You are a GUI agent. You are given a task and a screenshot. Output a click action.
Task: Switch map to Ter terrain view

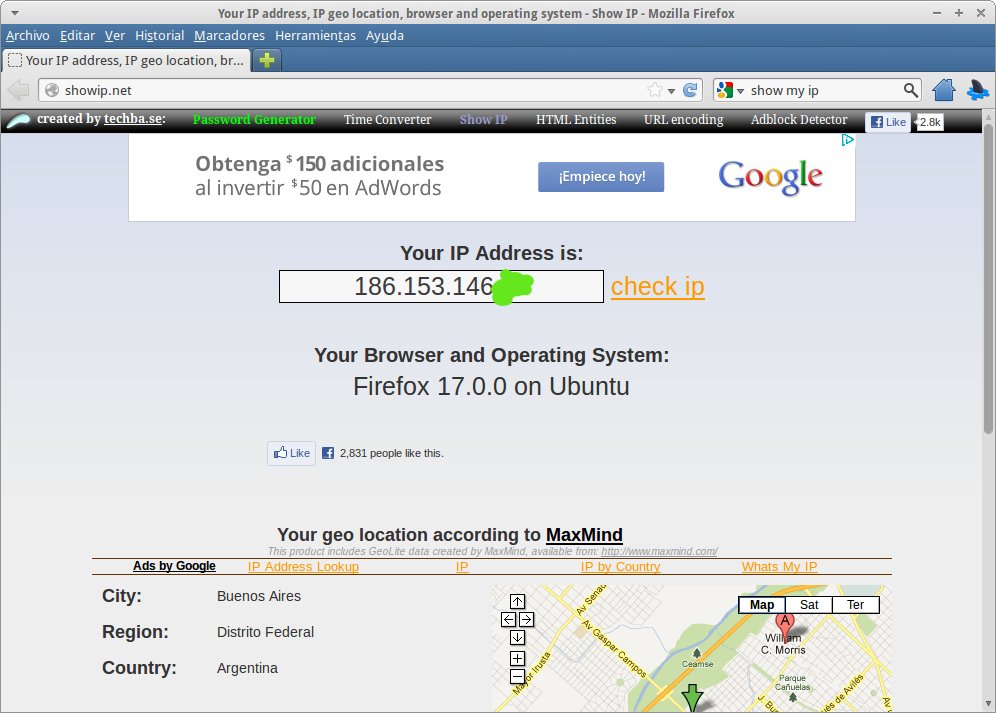pos(856,605)
